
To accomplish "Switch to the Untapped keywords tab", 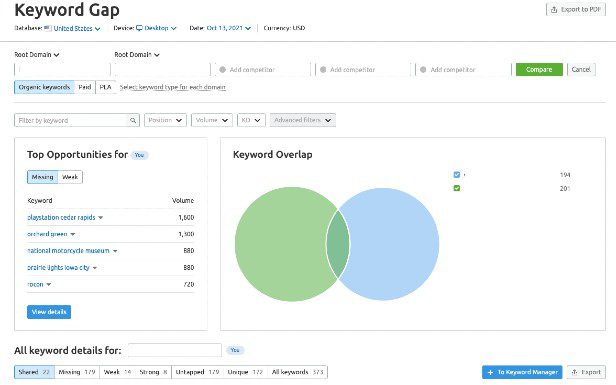I will pos(197,372).
